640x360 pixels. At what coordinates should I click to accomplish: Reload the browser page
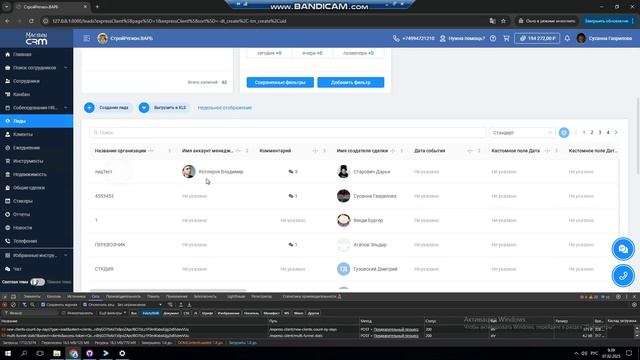[x=31, y=21]
